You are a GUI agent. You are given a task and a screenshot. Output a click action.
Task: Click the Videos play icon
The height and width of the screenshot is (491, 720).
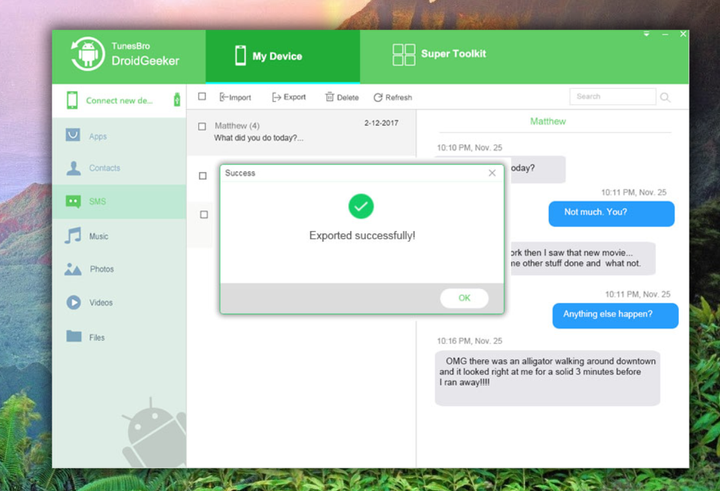73,302
